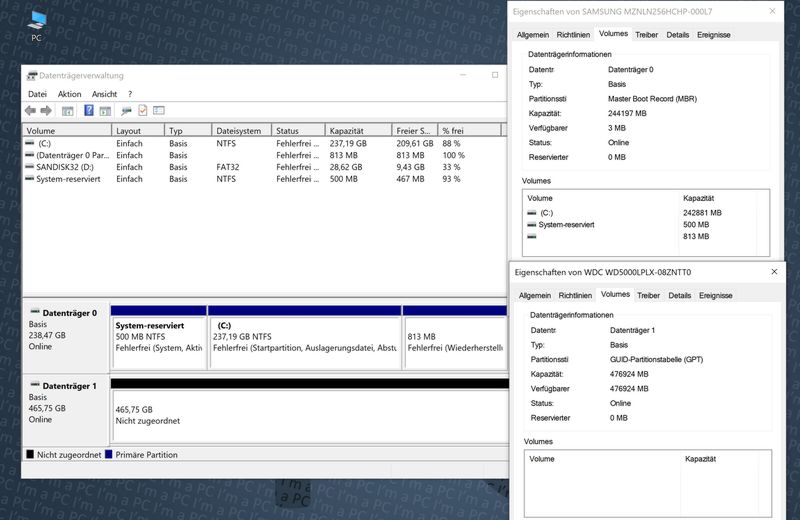The height and width of the screenshot is (520, 800).
Task: Click FAT32 cell of SANDISK32 row
Action: click(x=228, y=167)
